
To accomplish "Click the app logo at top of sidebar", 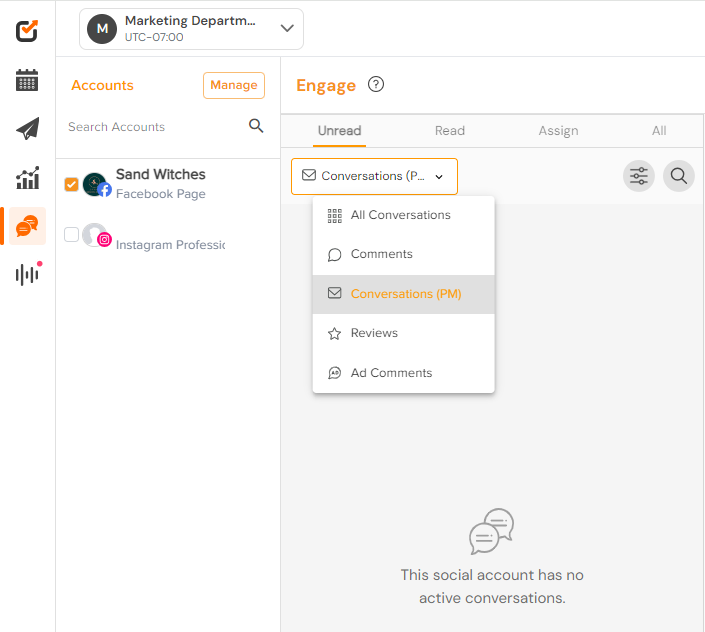I will (27, 31).
